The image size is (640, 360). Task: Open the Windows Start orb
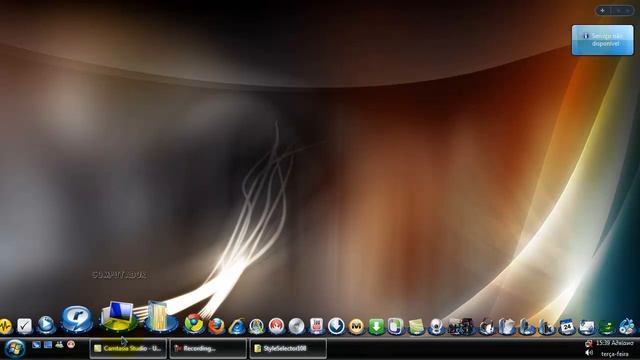click(x=15, y=349)
